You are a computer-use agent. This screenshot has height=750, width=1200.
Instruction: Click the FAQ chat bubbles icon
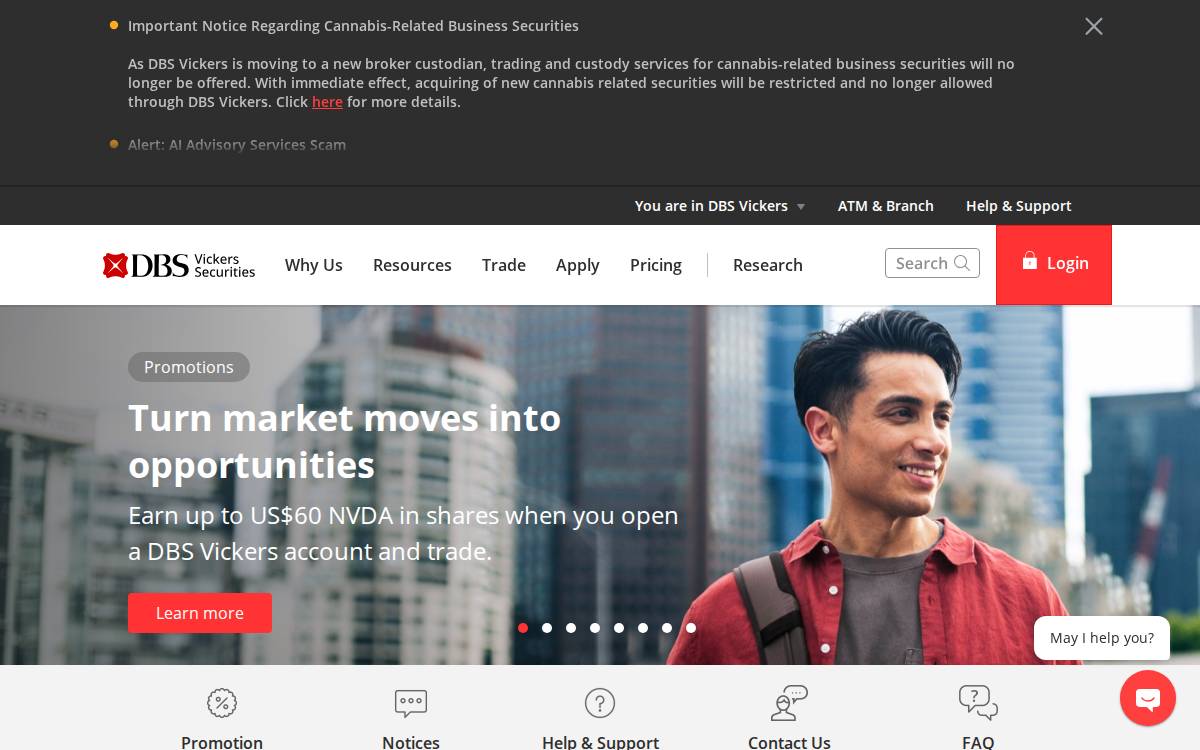pos(978,703)
